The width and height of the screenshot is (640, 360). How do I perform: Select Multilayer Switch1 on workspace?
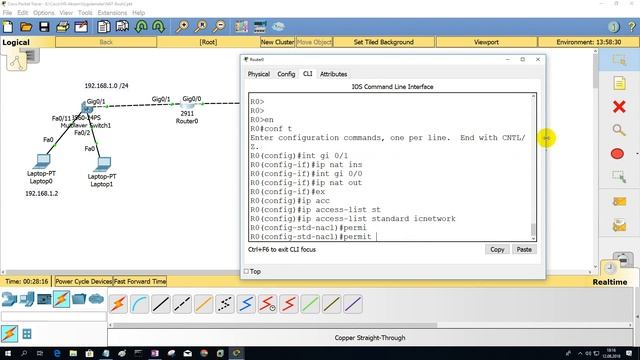(x=87, y=107)
